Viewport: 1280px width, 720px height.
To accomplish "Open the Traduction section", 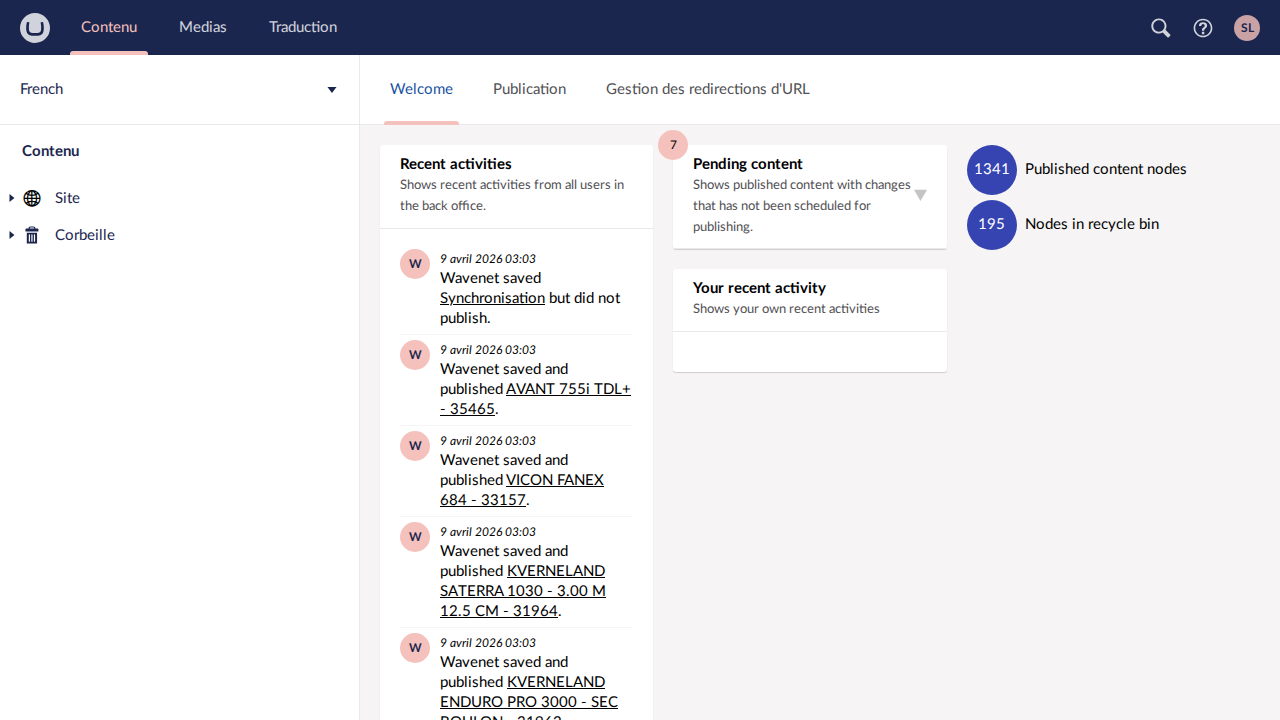I will point(303,27).
